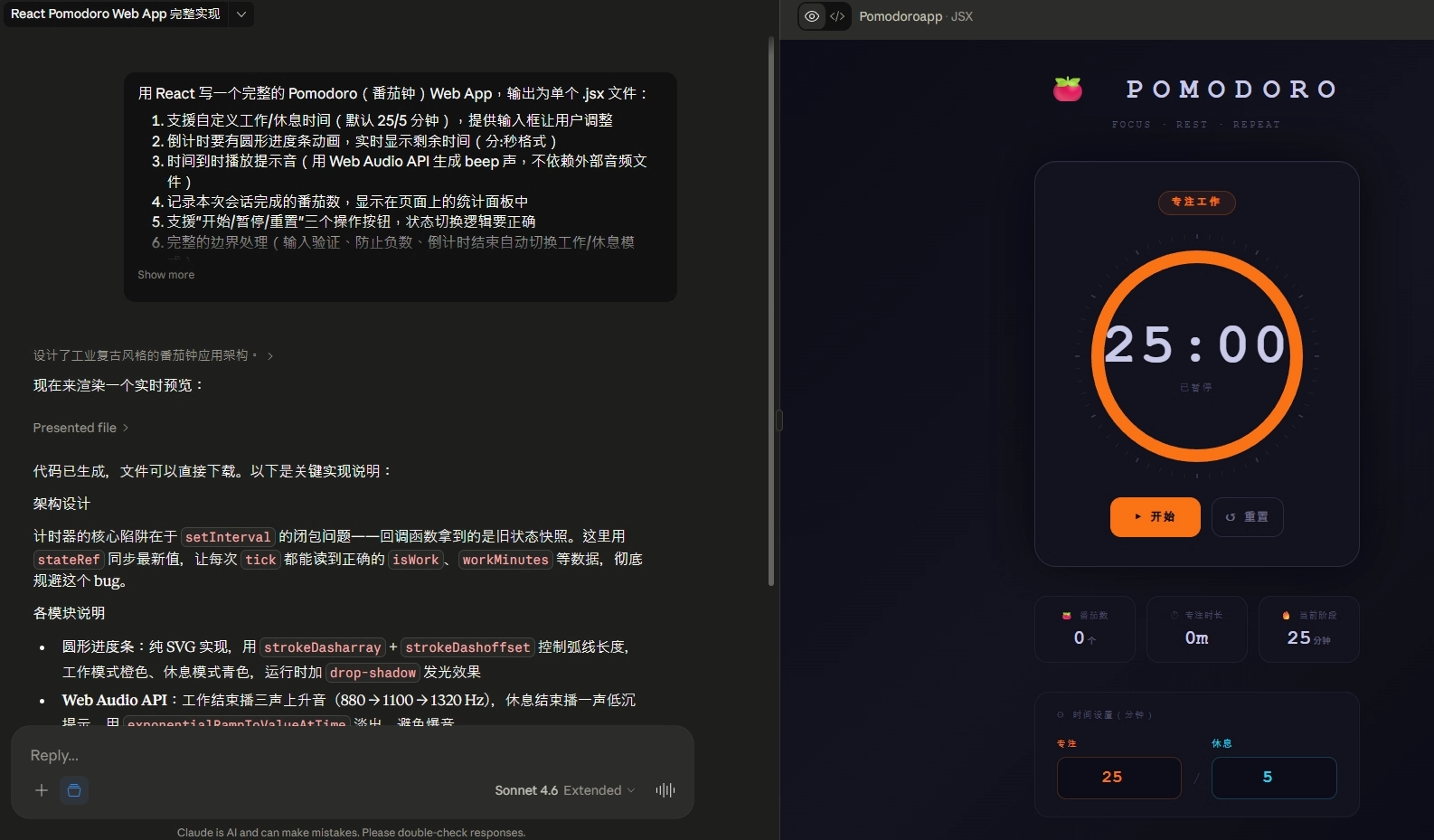Click the POMODORO heading text
The image size is (1434, 840).
click(1231, 90)
